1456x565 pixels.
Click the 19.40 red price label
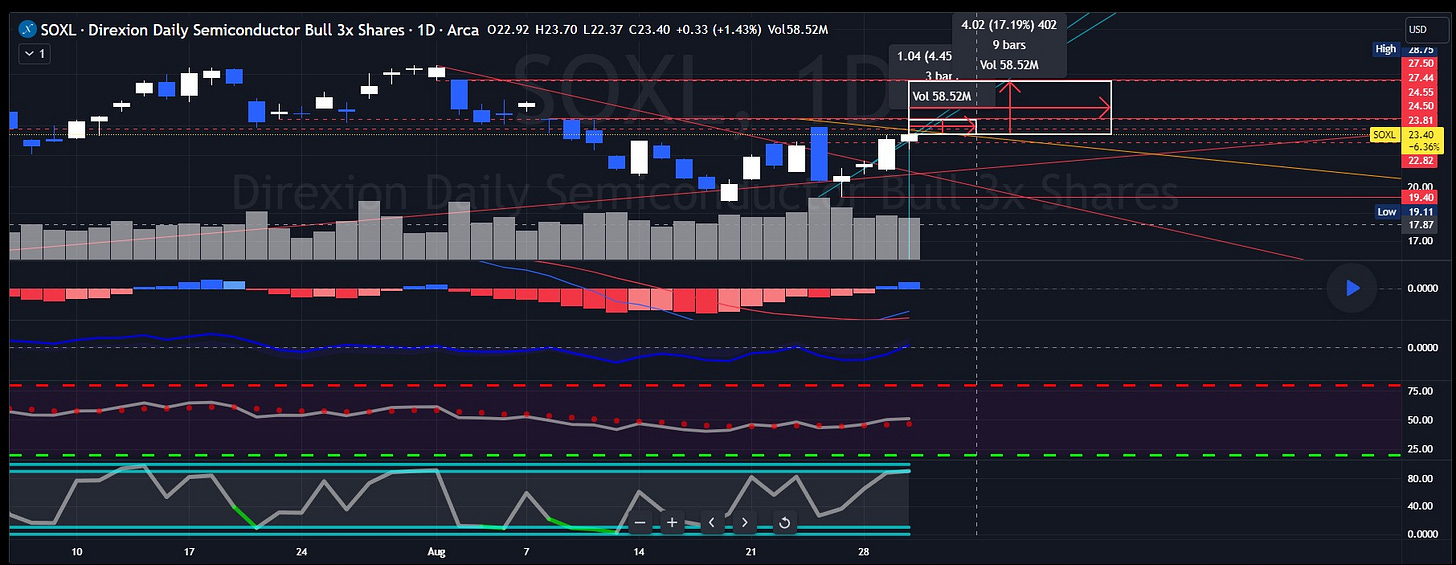pyautogui.click(x=1419, y=198)
